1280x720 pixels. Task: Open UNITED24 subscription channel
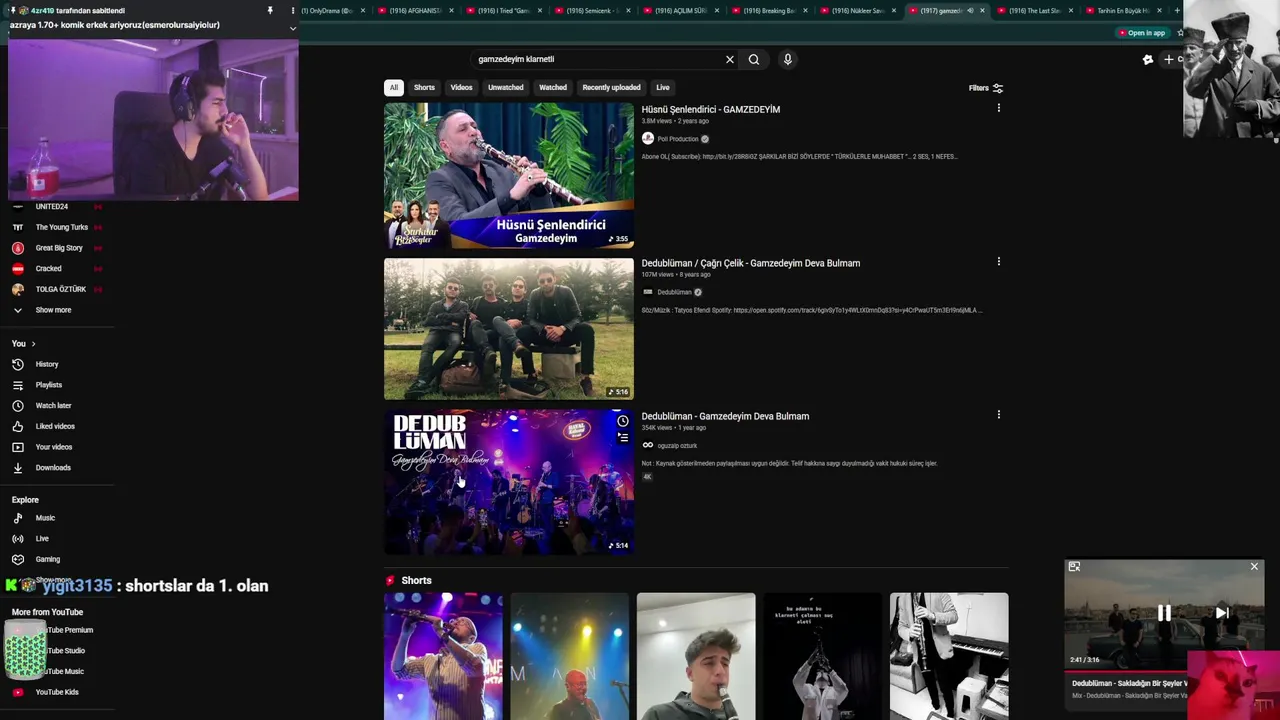click(52, 206)
